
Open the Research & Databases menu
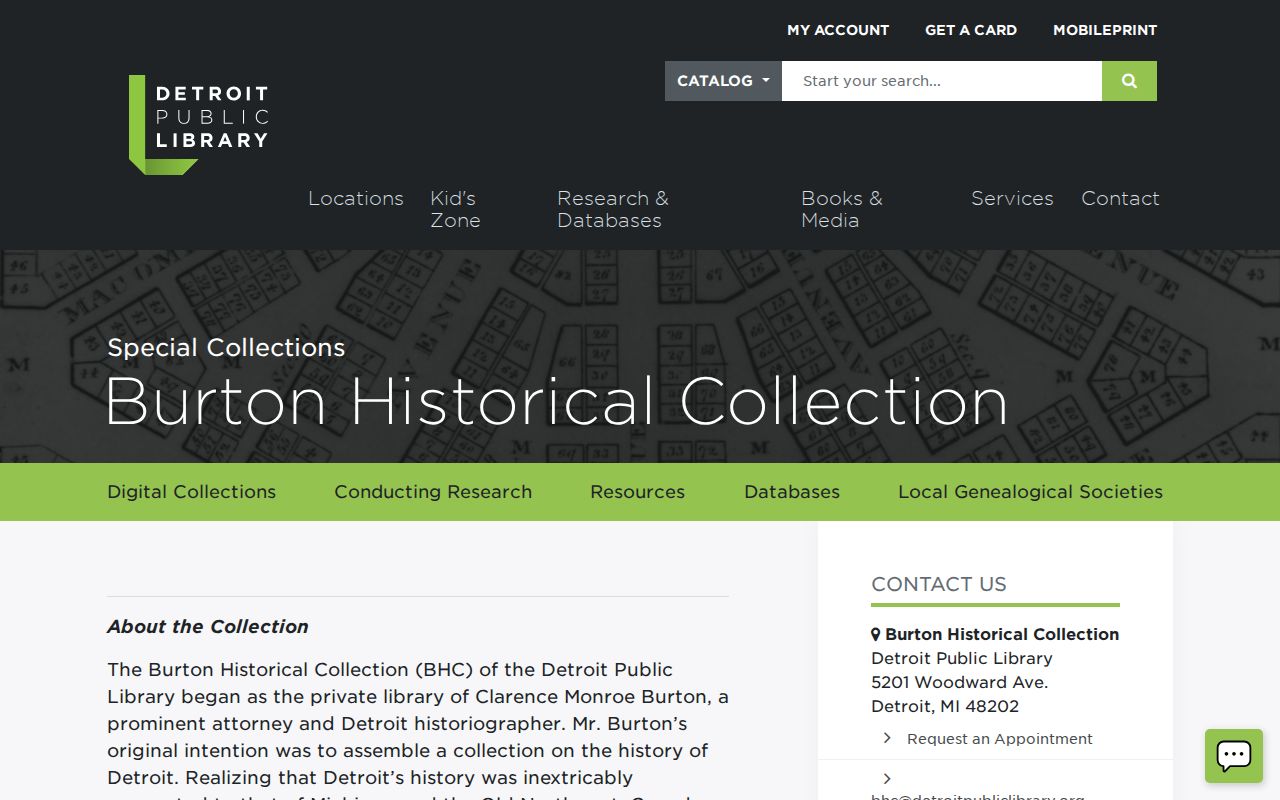pyautogui.click(x=613, y=209)
